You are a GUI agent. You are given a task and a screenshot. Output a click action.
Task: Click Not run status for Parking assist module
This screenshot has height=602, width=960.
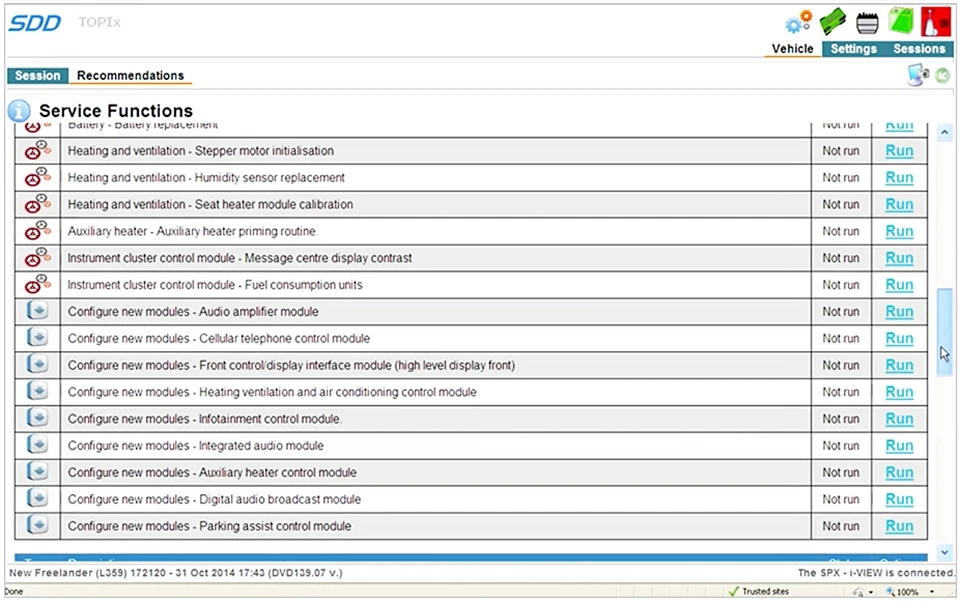coord(841,526)
